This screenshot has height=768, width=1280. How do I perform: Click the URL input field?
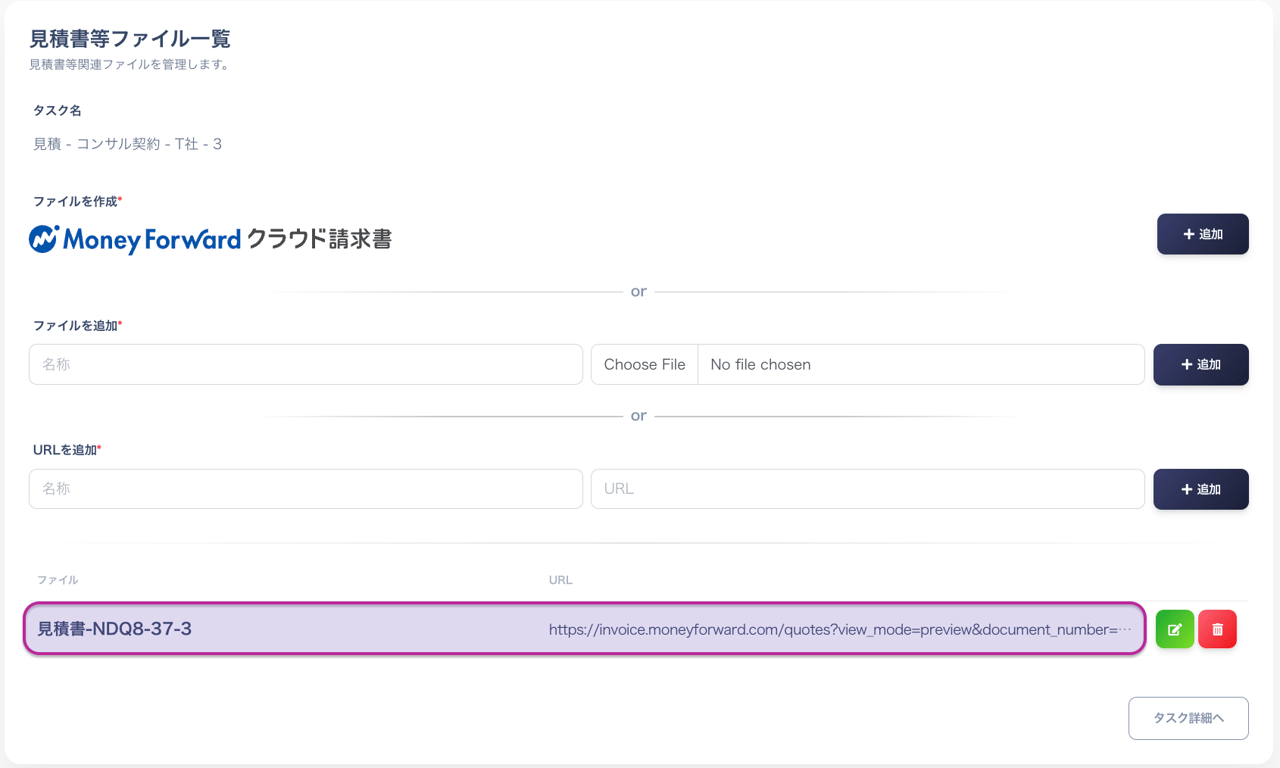(868, 489)
